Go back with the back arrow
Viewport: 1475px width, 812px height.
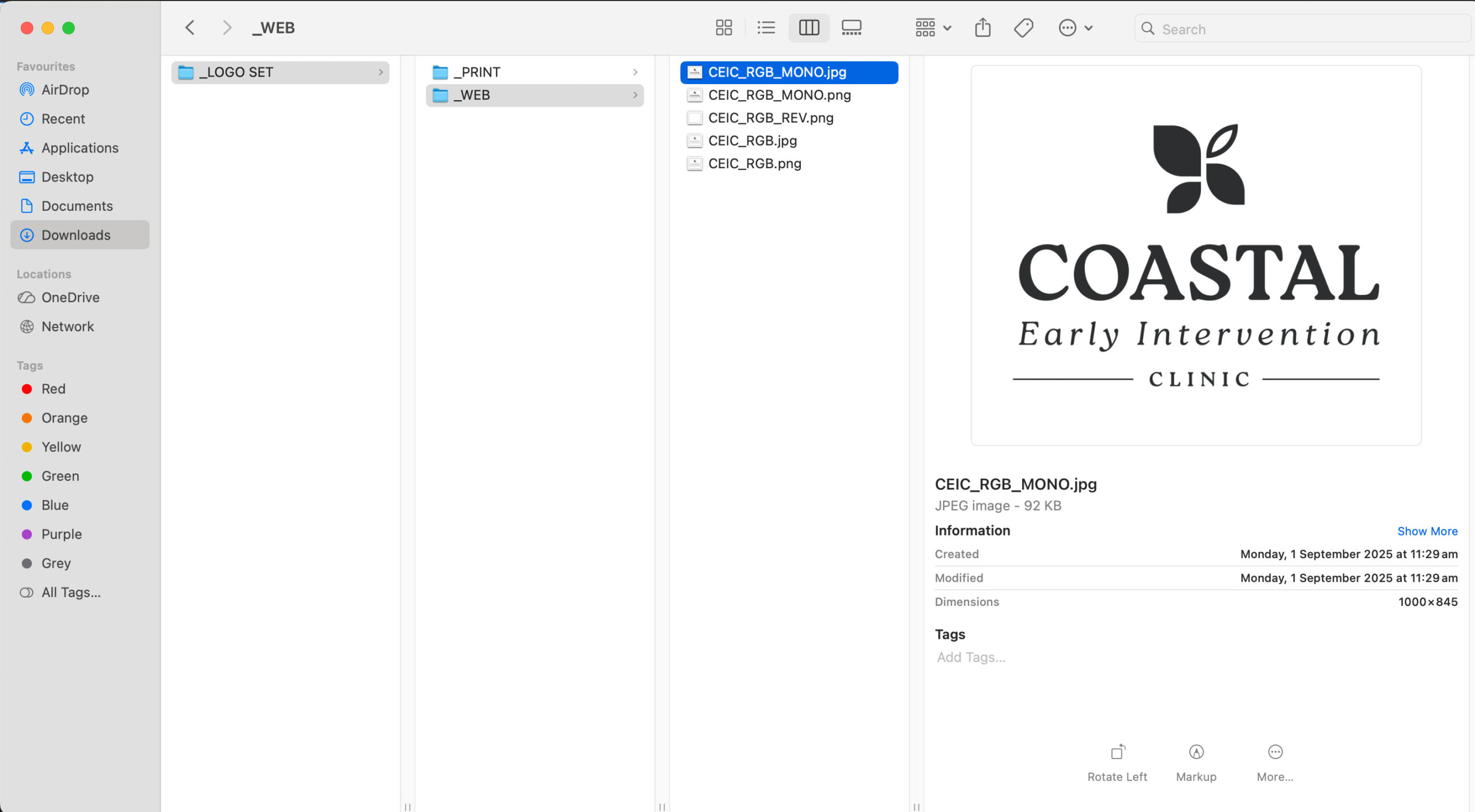pos(190,28)
